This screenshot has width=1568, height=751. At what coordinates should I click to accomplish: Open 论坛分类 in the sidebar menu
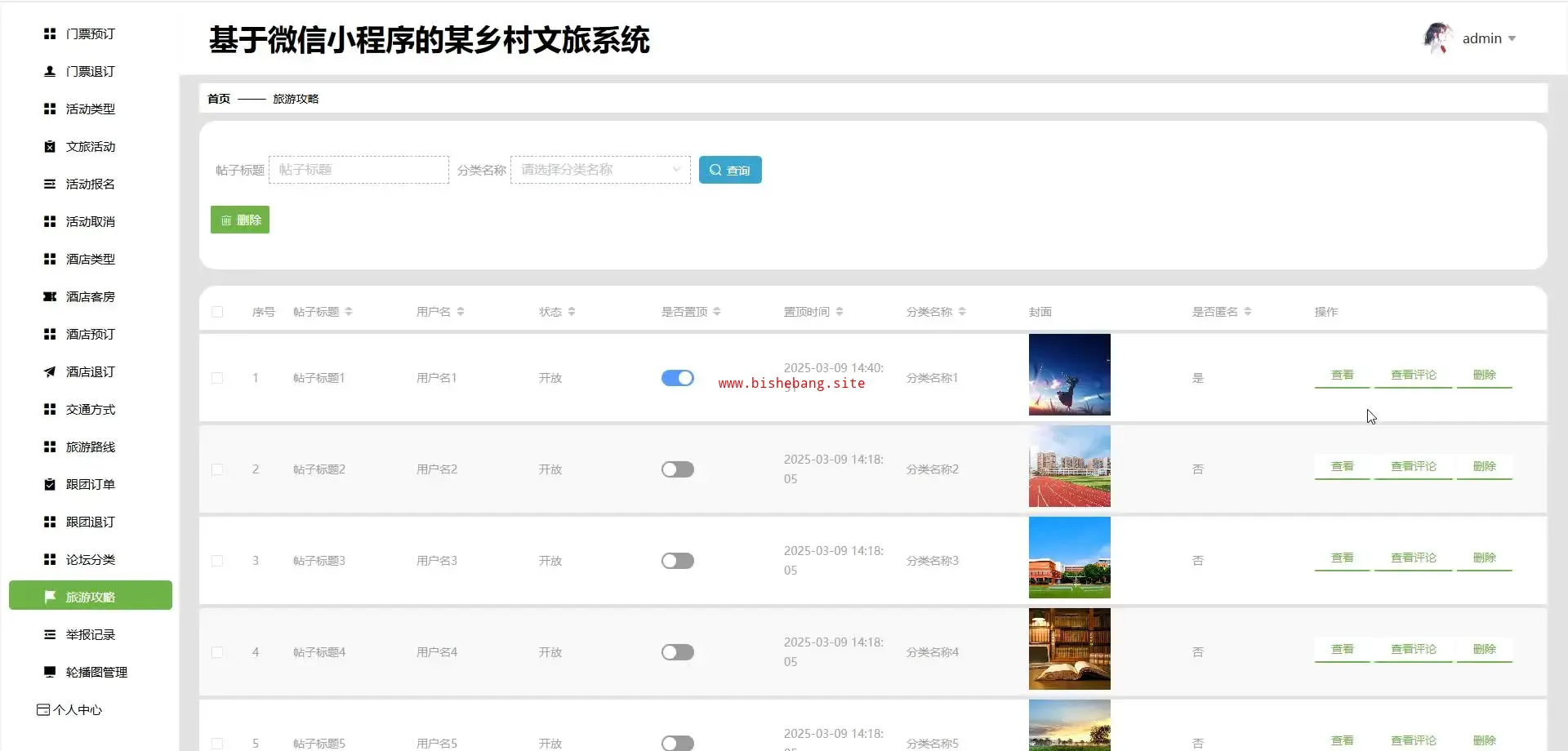point(90,560)
